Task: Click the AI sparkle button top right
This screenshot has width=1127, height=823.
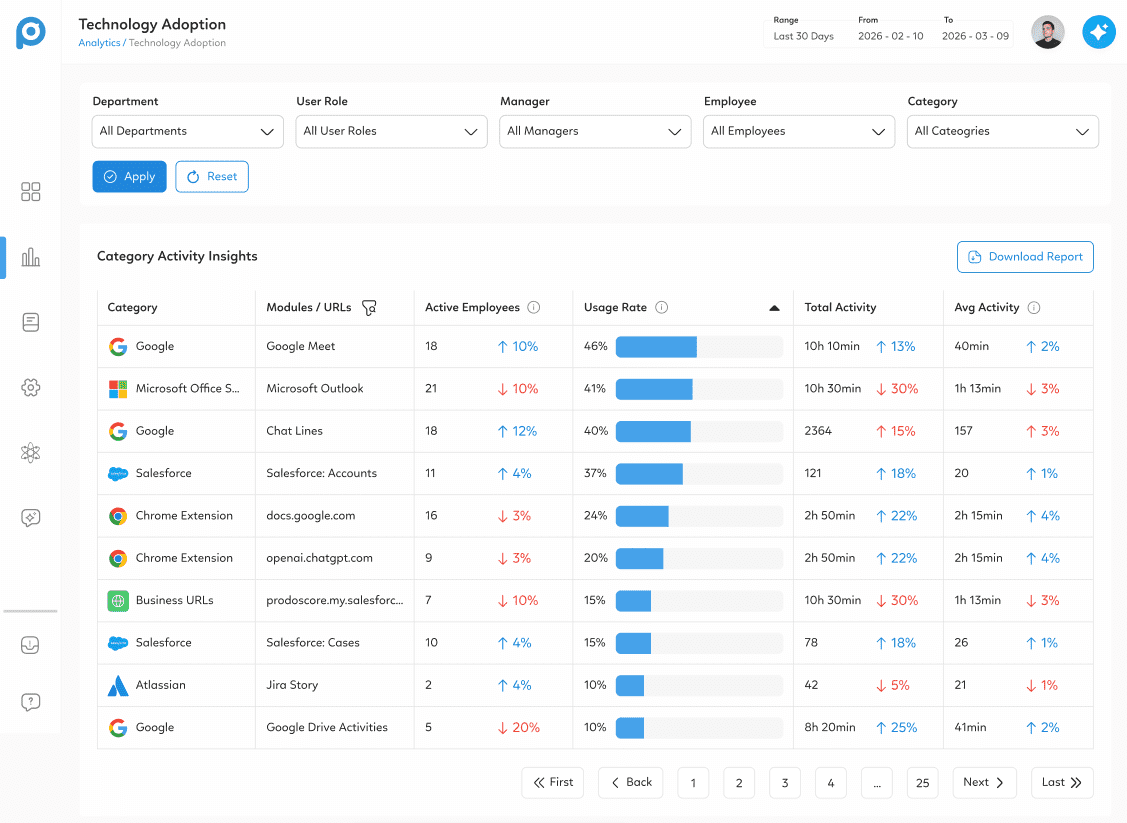Action: 1098,32
